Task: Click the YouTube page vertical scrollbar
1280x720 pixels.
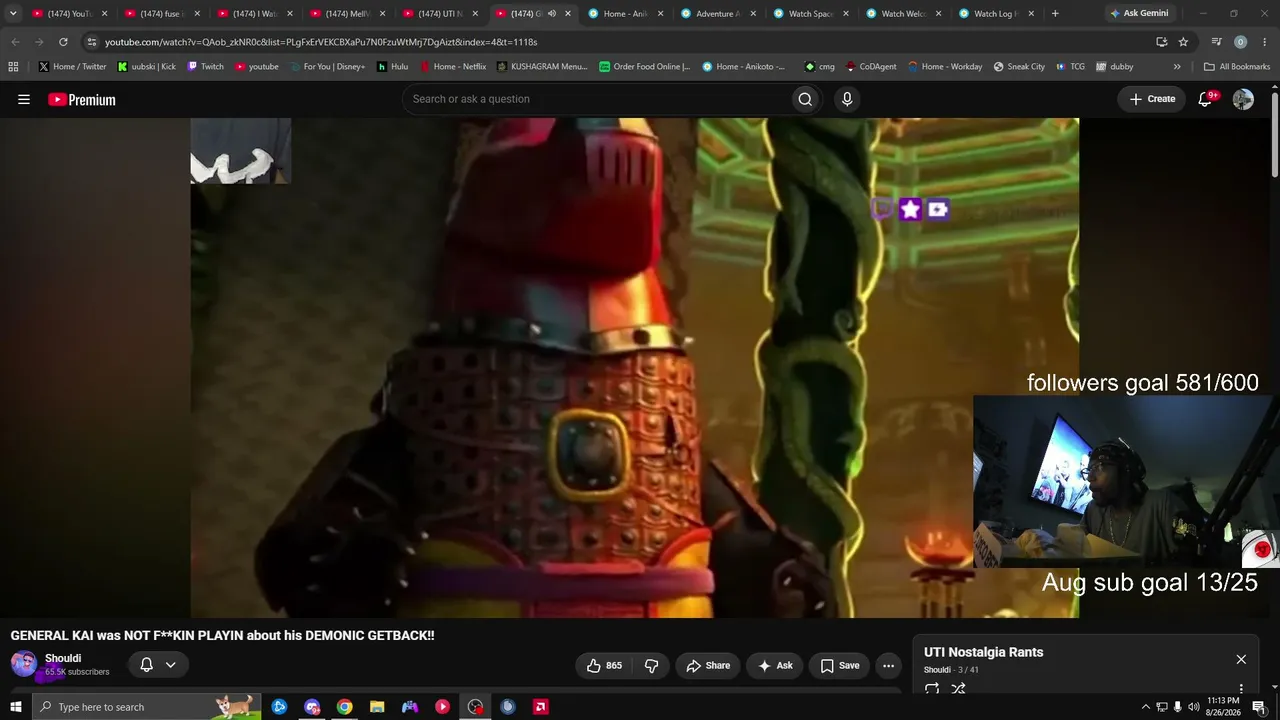Action: tap(1274, 135)
